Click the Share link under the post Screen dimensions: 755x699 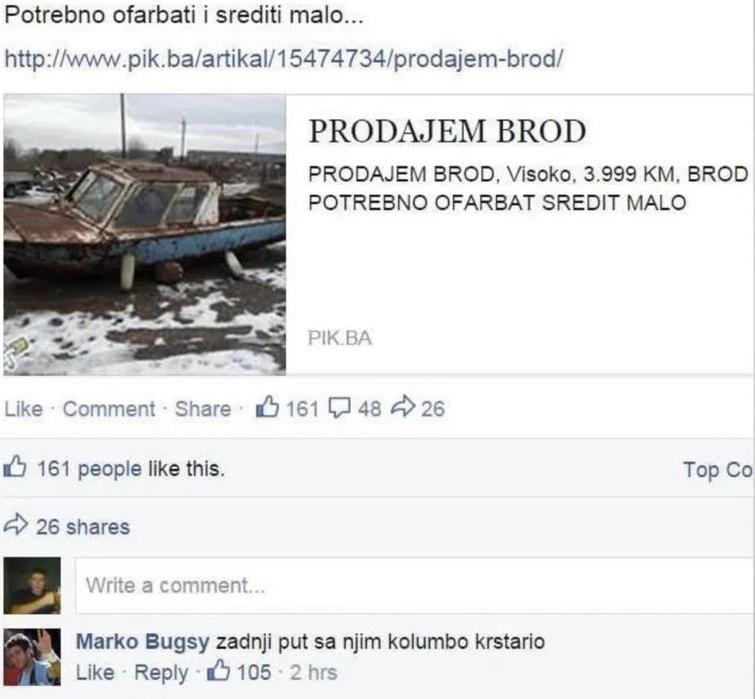pos(203,409)
